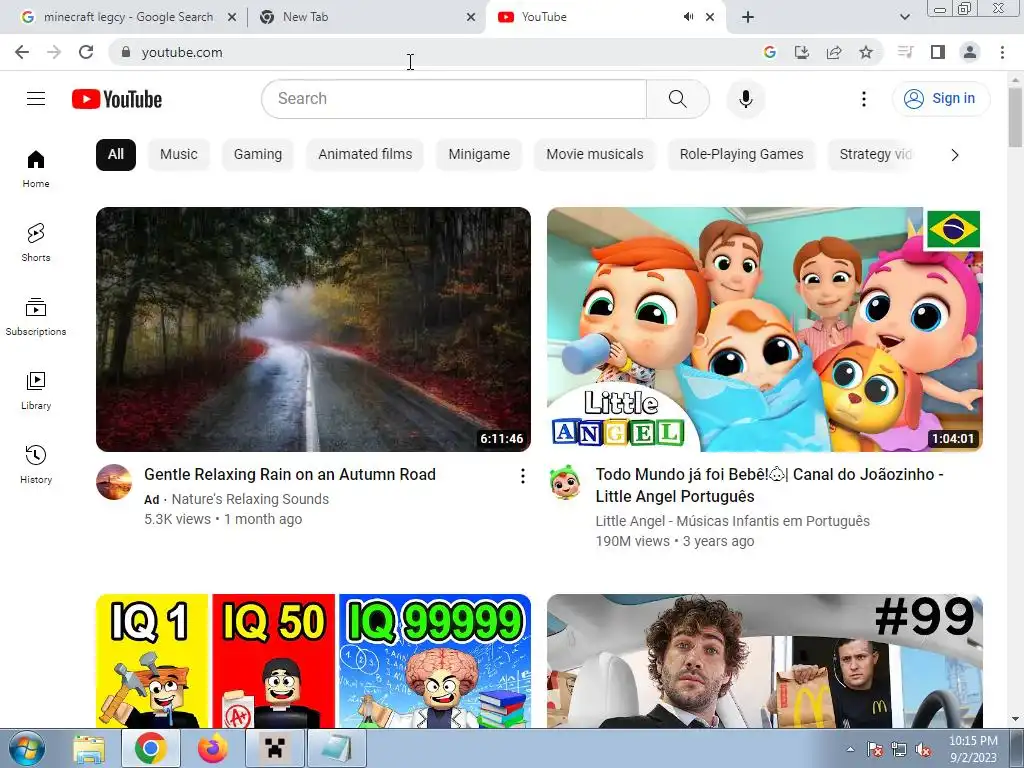Open media control icon in Chrome toolbar
This screenshot has width=1024, height=768.
click(x=905, y=52)
